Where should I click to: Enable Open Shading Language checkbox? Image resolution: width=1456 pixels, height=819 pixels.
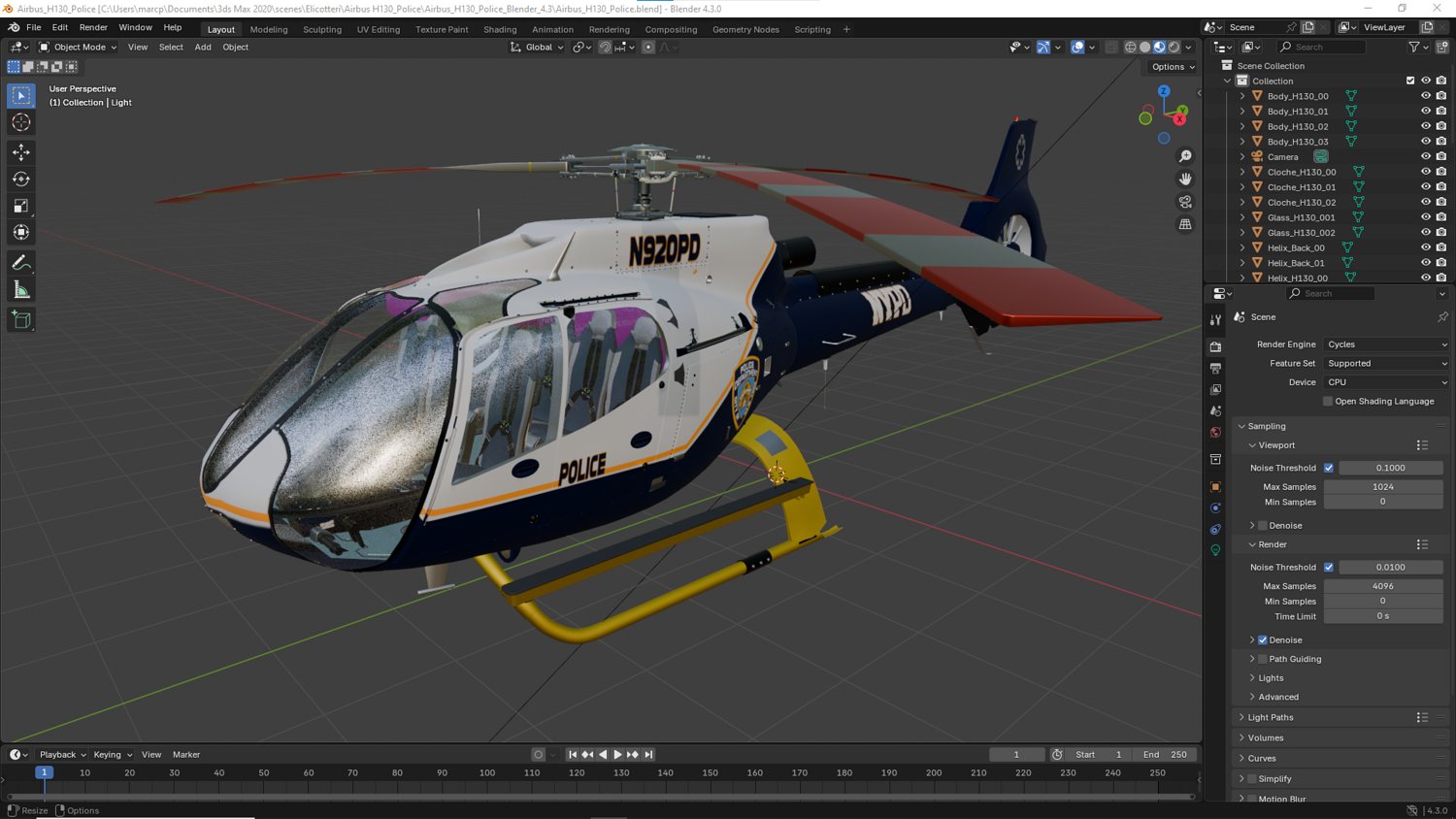(x=1328, y=401)
